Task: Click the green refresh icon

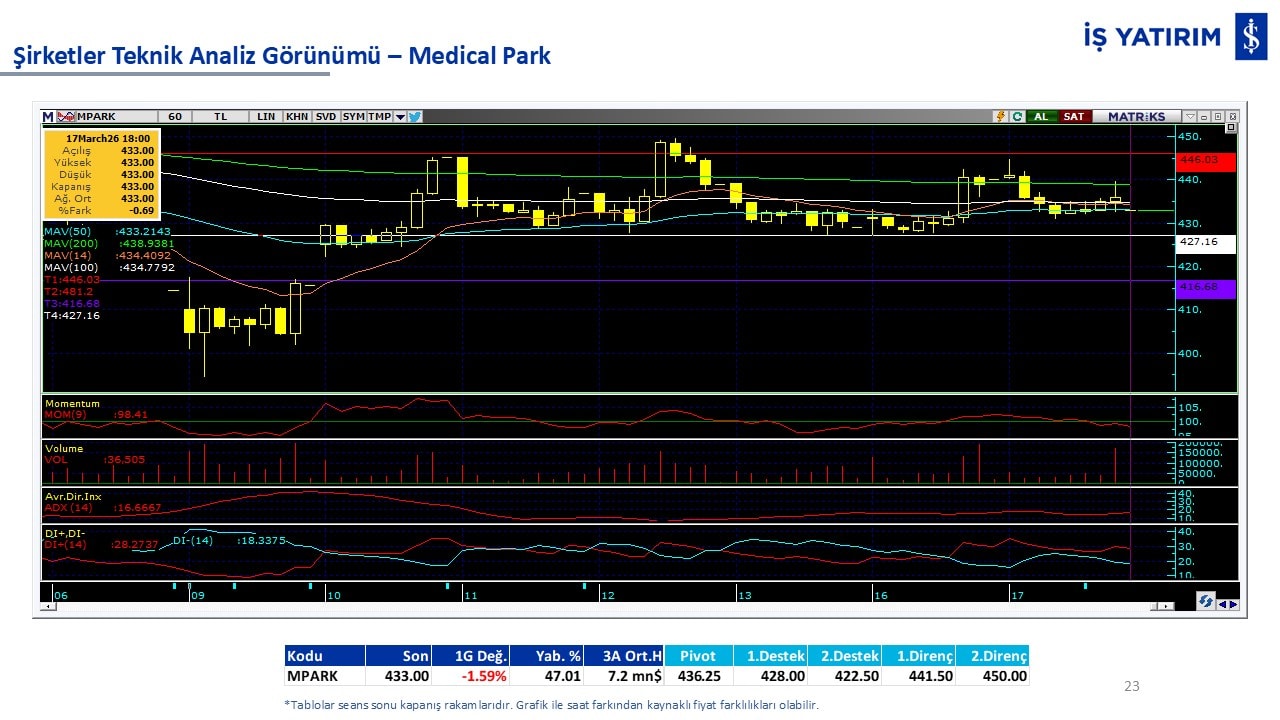Action: tap(1017, 117)
